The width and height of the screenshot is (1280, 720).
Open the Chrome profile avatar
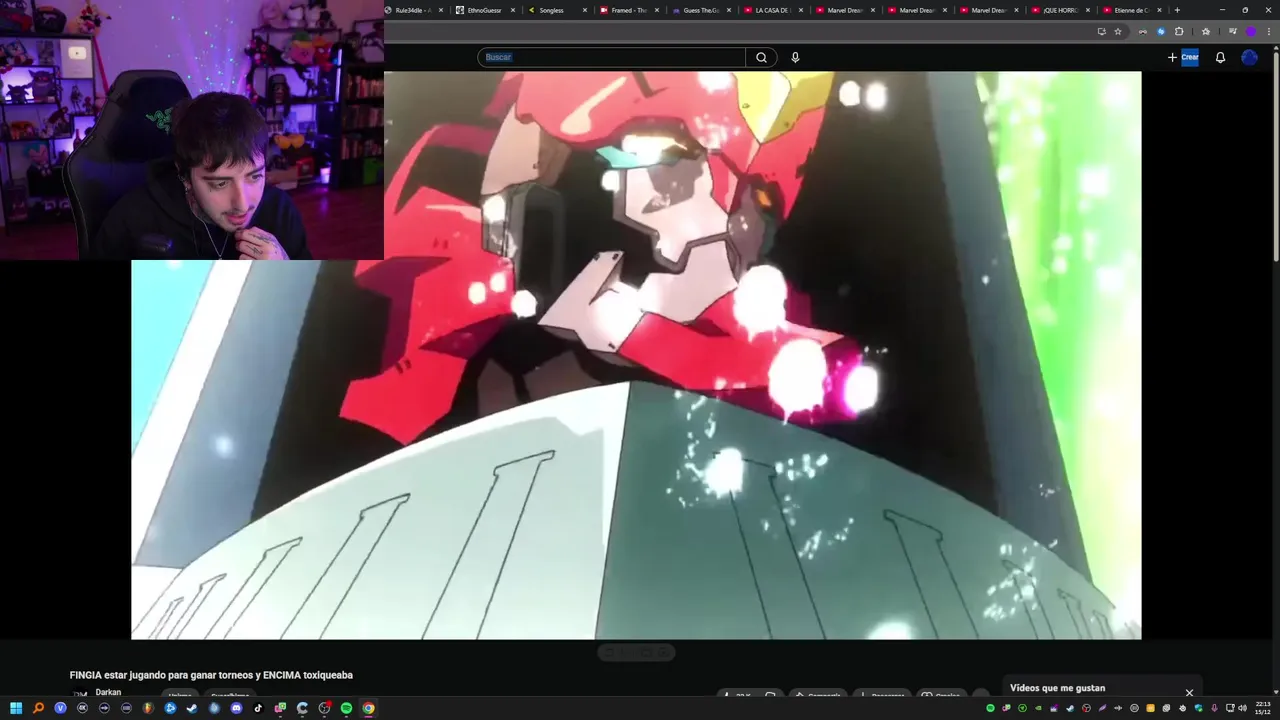(x=1251, y=31)
